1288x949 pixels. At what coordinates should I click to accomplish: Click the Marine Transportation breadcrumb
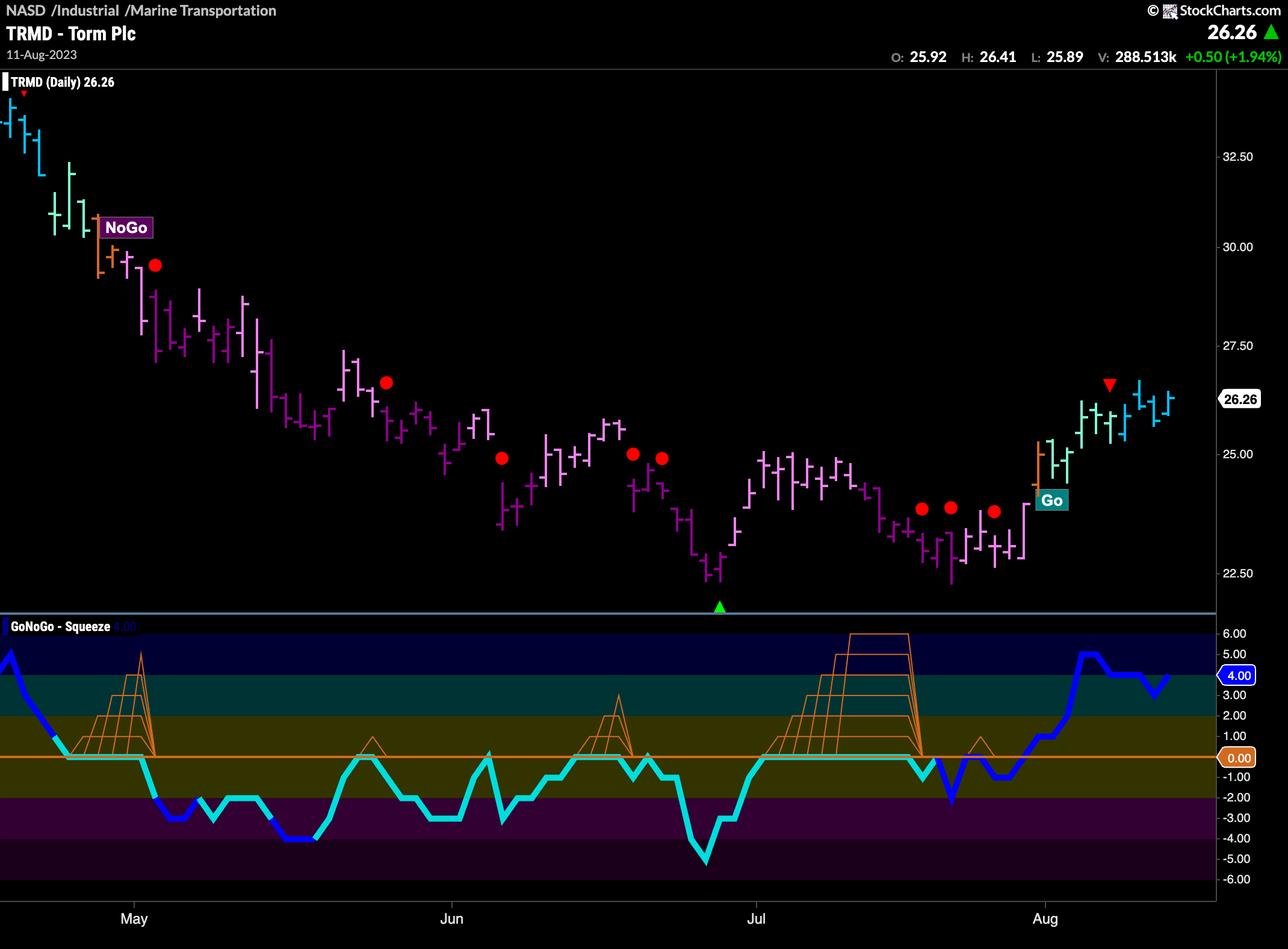click(x=203, y=11)
